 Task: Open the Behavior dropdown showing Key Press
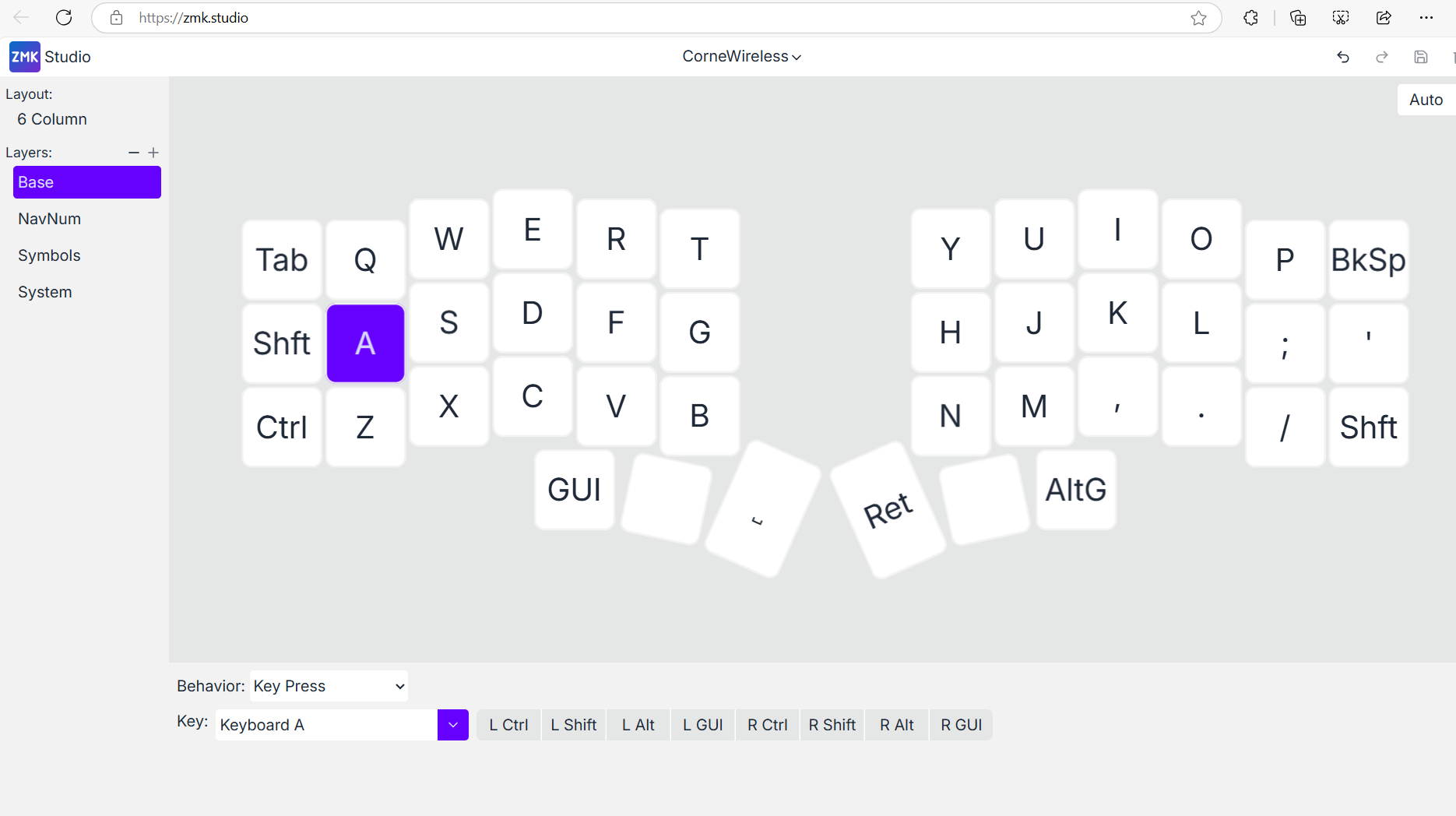tap(329, 686)
